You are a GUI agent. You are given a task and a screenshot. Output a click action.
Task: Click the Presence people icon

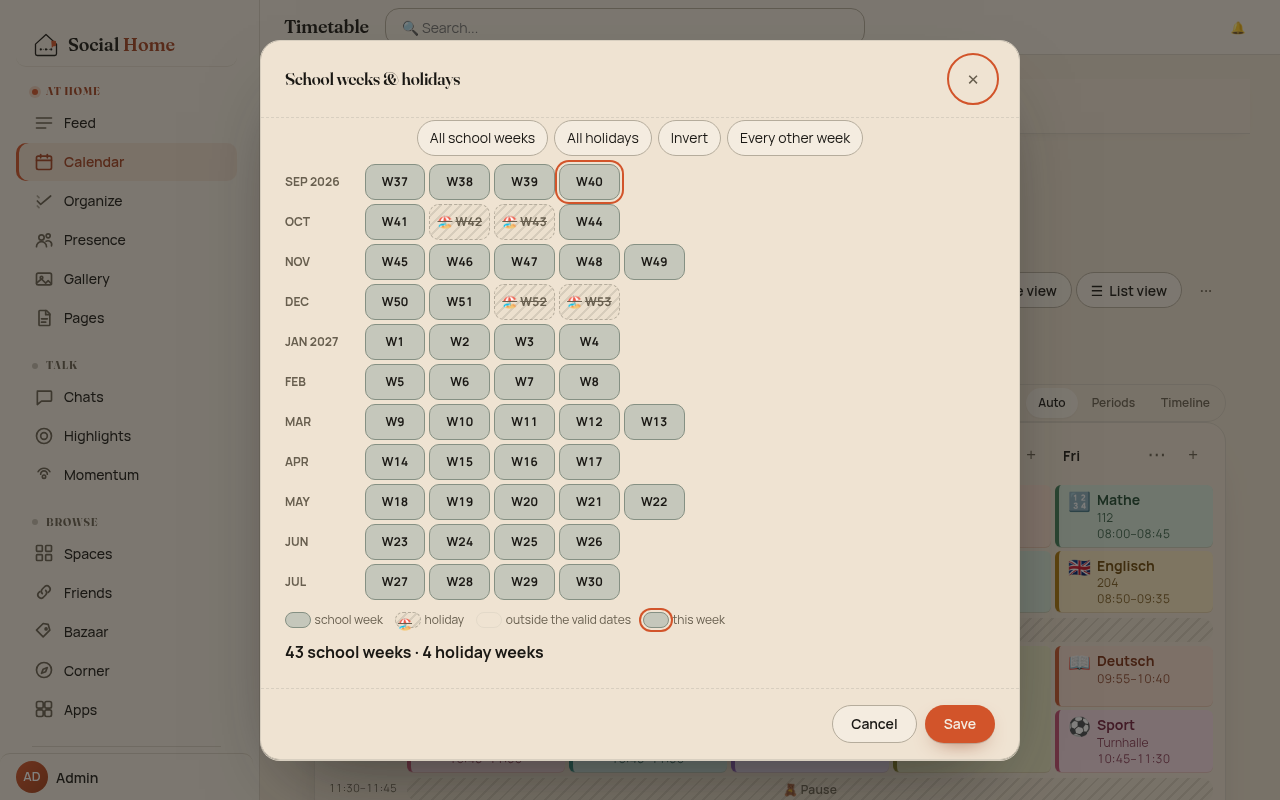[x=44, y=240]
